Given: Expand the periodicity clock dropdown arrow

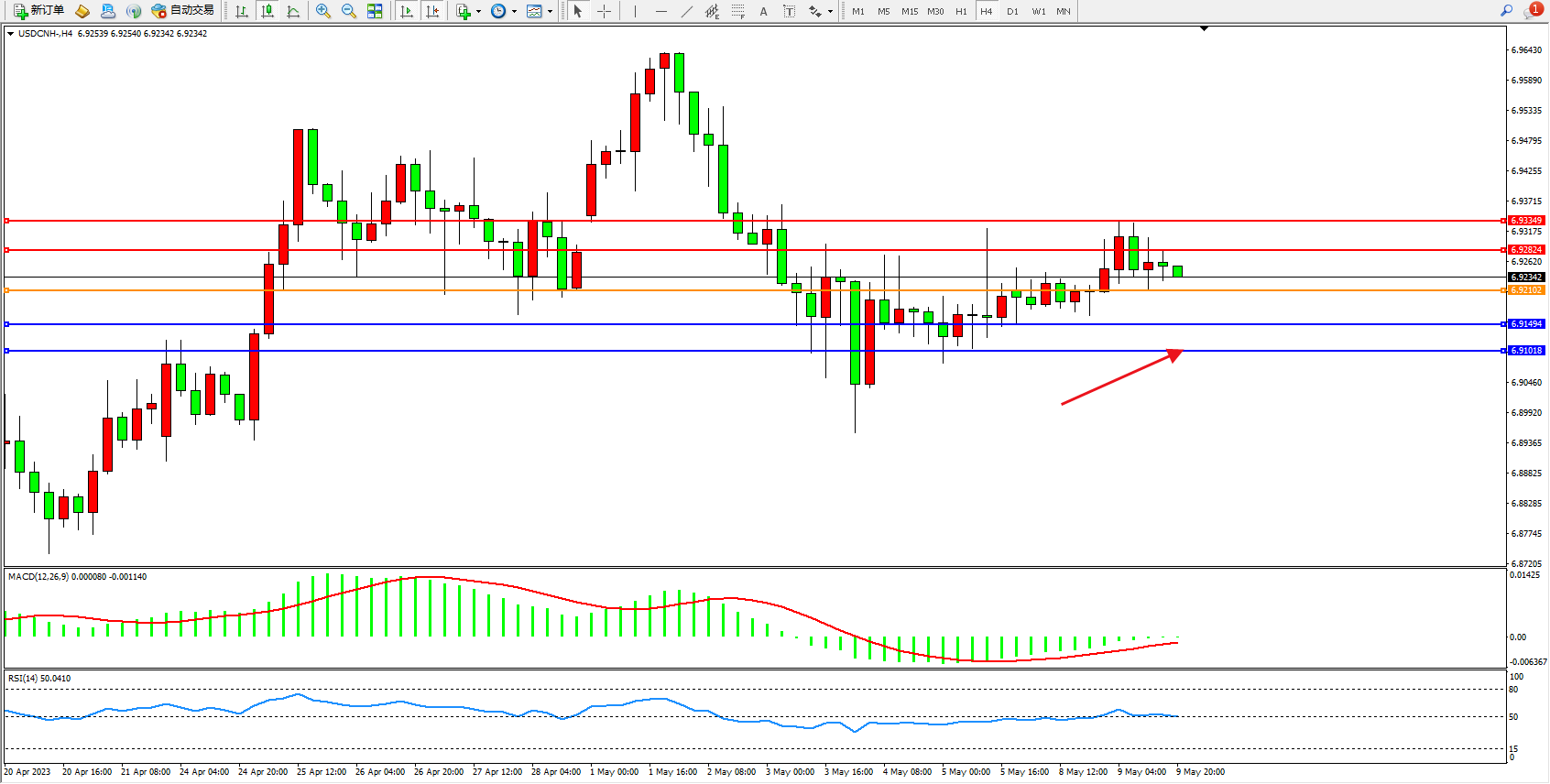Looking at the screenshot, I should pos(514,12).
